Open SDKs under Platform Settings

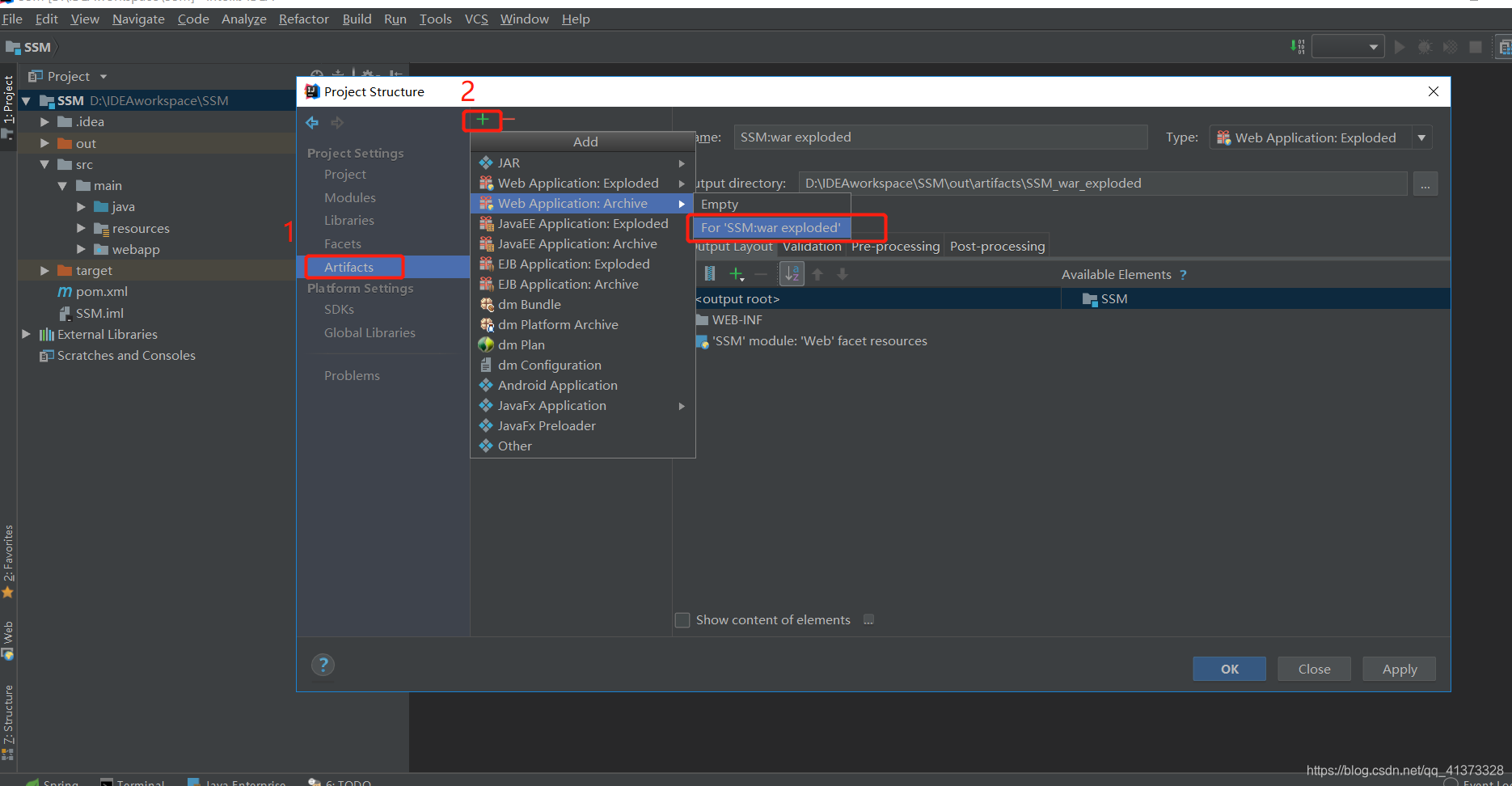[339, 309]
